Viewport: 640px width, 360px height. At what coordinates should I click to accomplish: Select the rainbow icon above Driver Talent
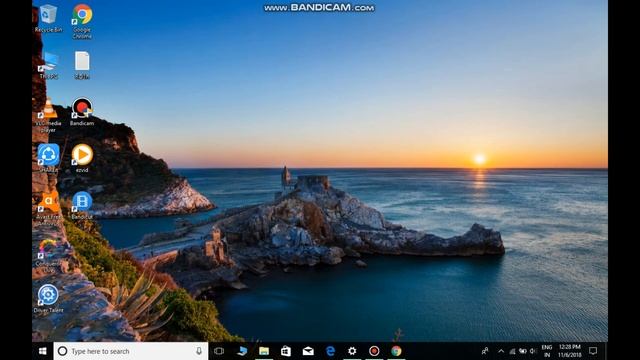click(48, 256)
